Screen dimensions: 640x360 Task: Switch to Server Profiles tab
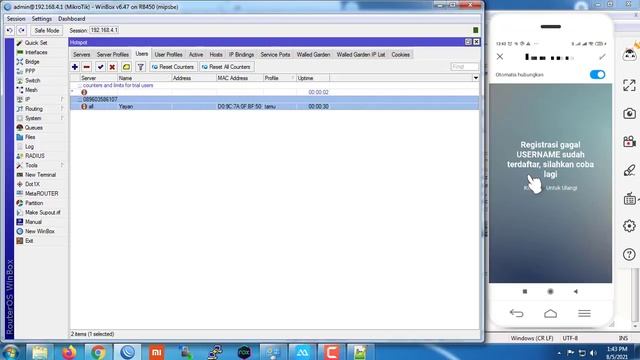[x=113, y=55]
